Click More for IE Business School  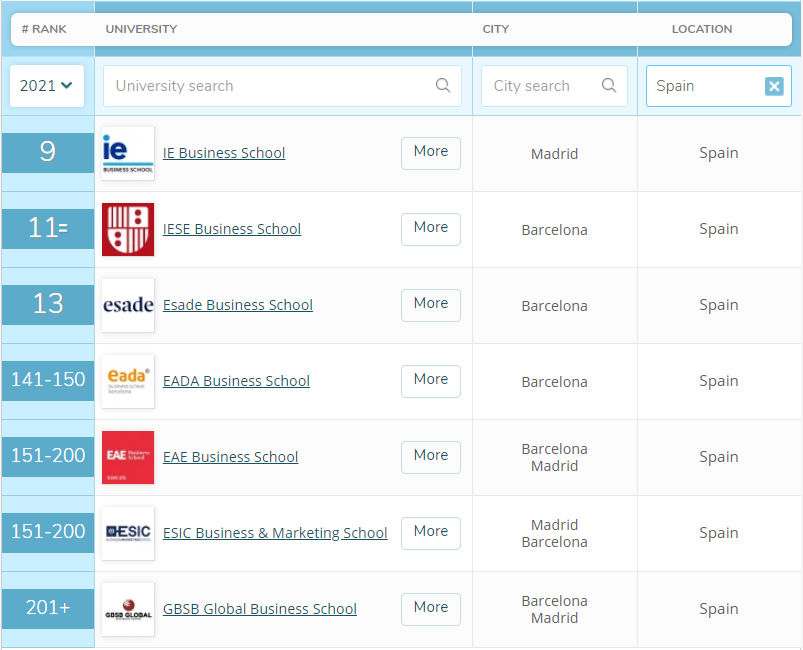(x=431, y=153)
